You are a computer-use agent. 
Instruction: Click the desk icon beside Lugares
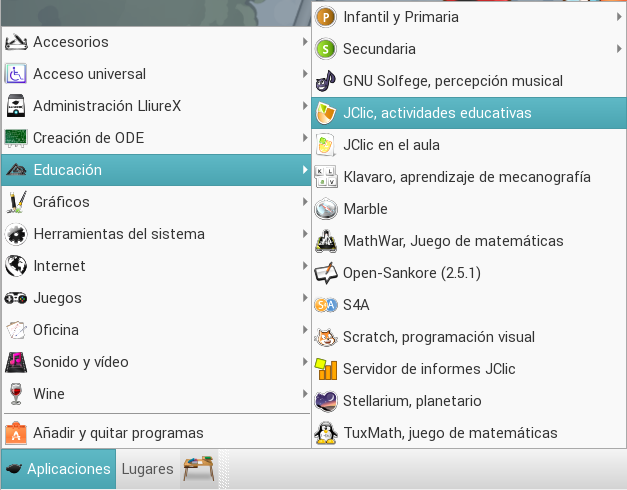pos(198,469)
